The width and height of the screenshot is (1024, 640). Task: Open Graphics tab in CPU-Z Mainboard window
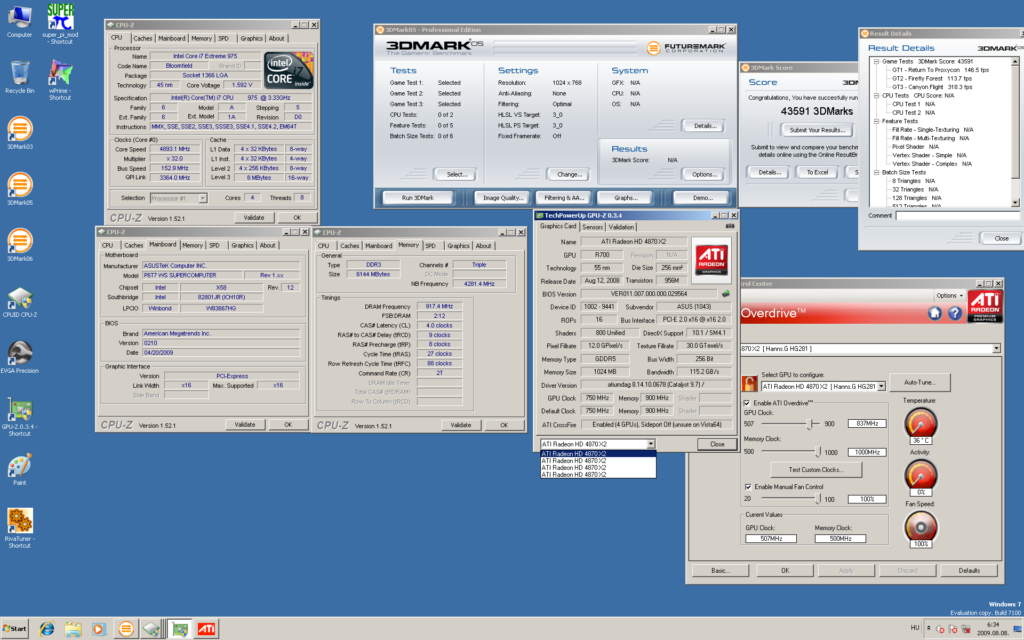click(242, 246)
